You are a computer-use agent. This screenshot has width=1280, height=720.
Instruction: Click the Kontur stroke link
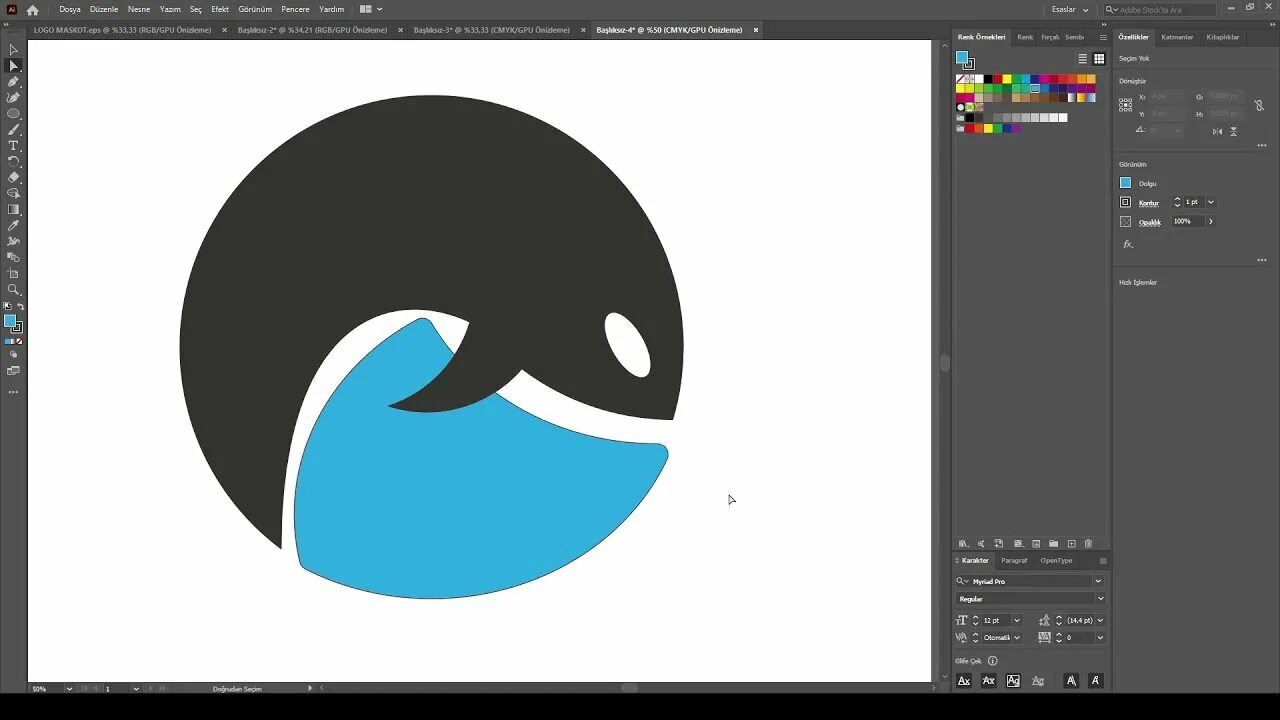click(x=1149, y=203)
